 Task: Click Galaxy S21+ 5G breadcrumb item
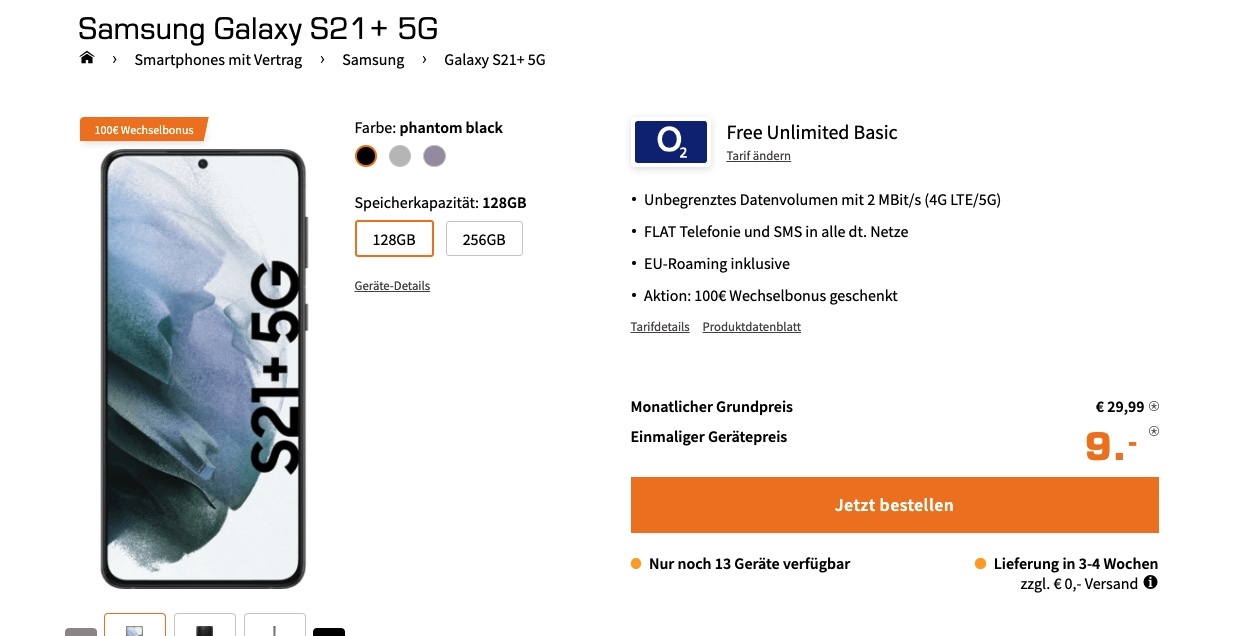(495, 60)
